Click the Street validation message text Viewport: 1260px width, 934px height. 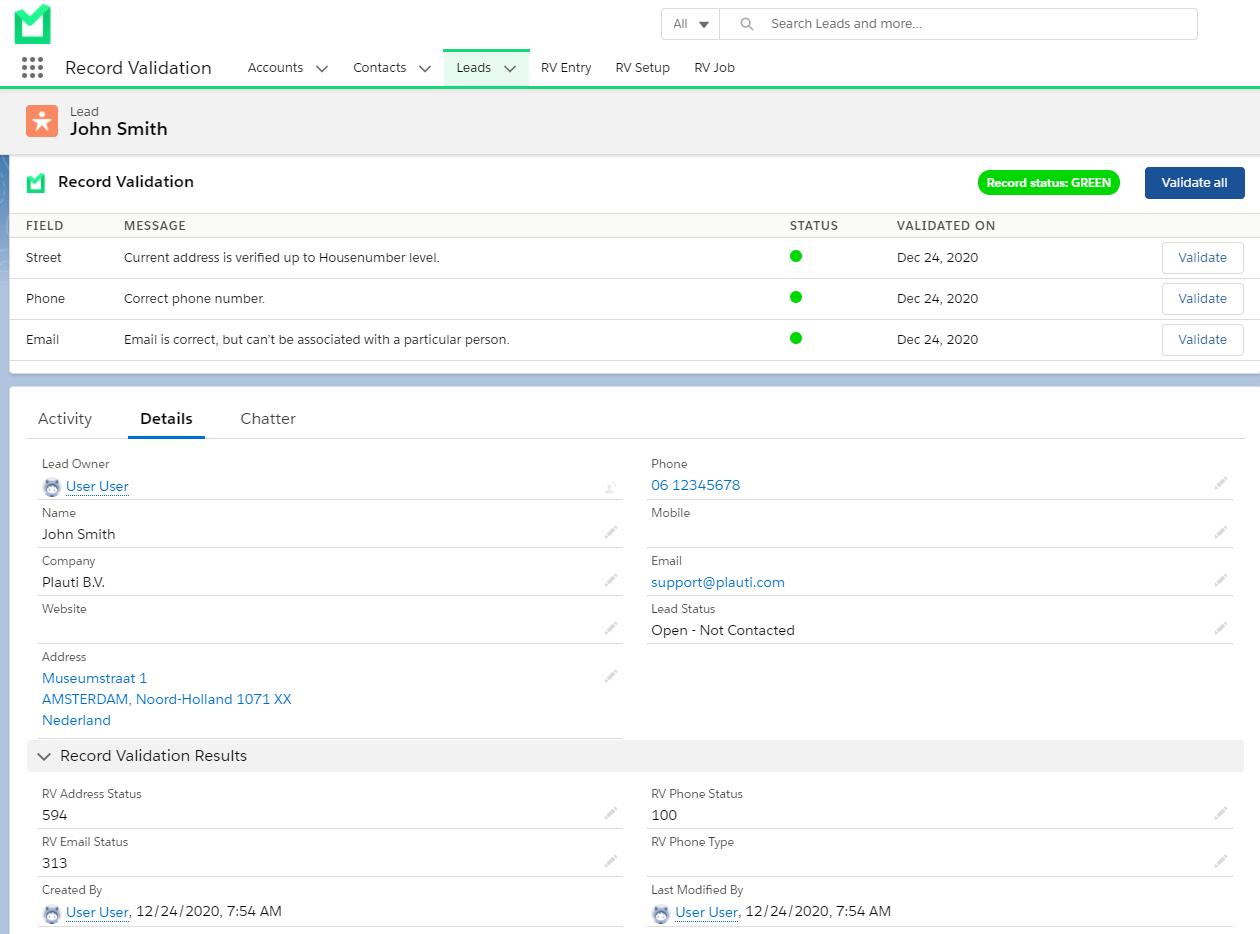coord(282,258)
